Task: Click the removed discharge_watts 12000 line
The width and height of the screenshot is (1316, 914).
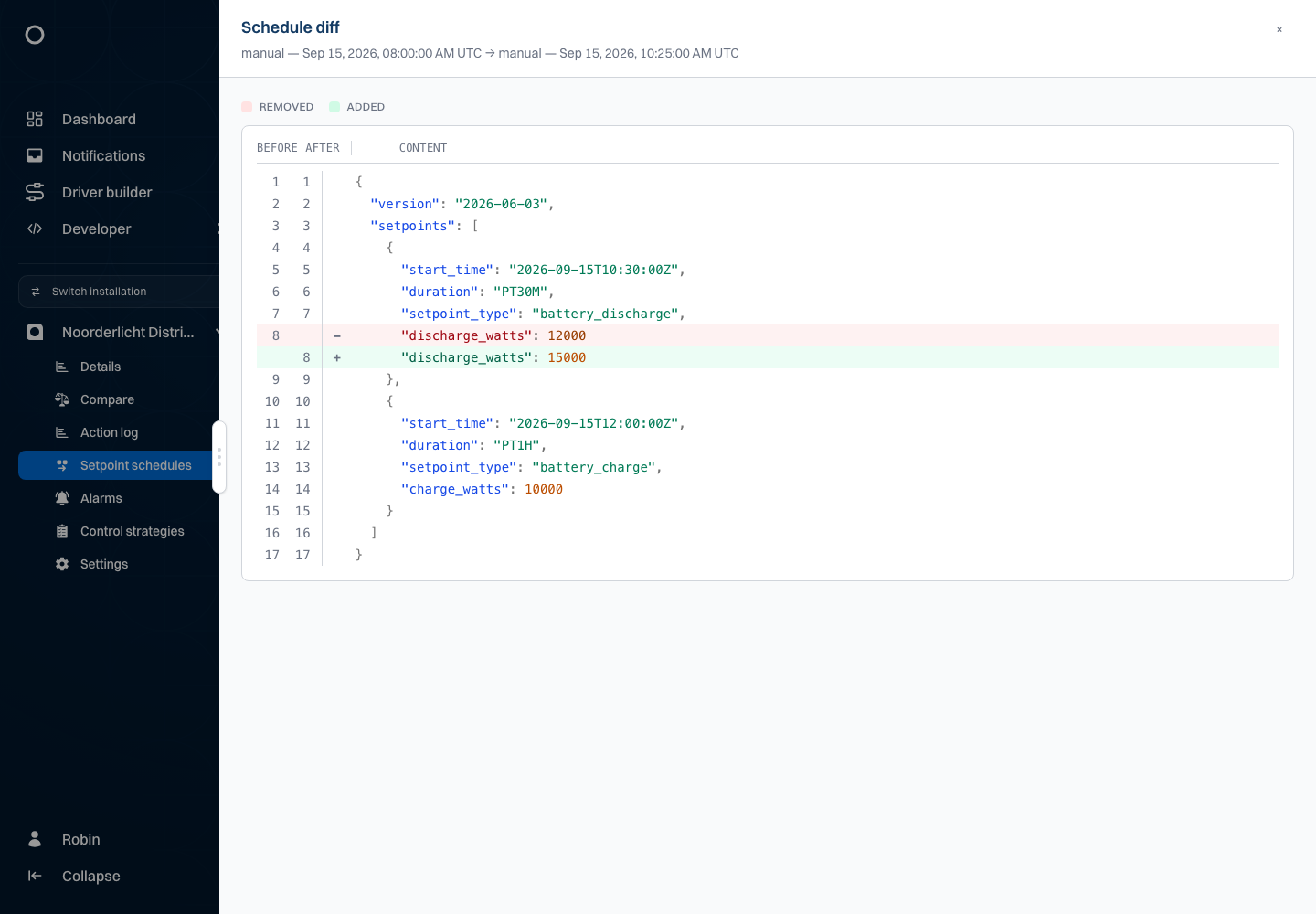Action: coord(768,335)
